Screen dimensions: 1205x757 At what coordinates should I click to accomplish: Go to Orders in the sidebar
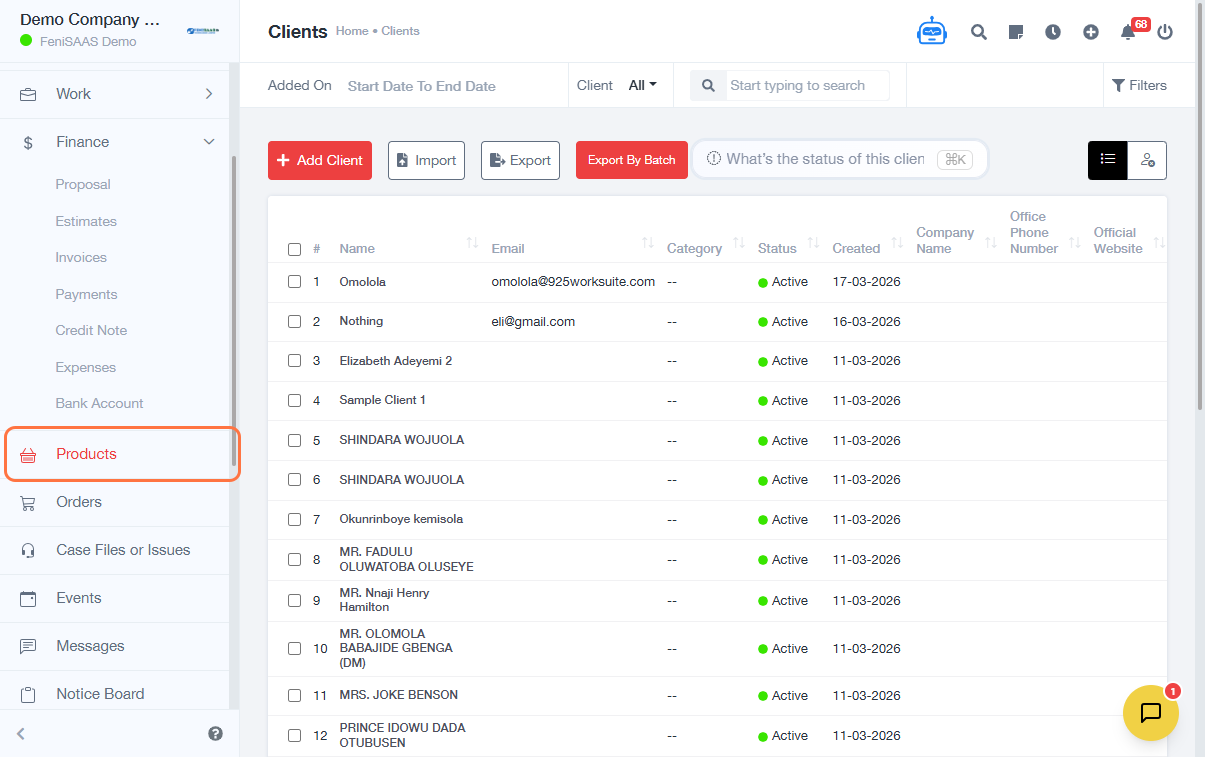(79, 502)
